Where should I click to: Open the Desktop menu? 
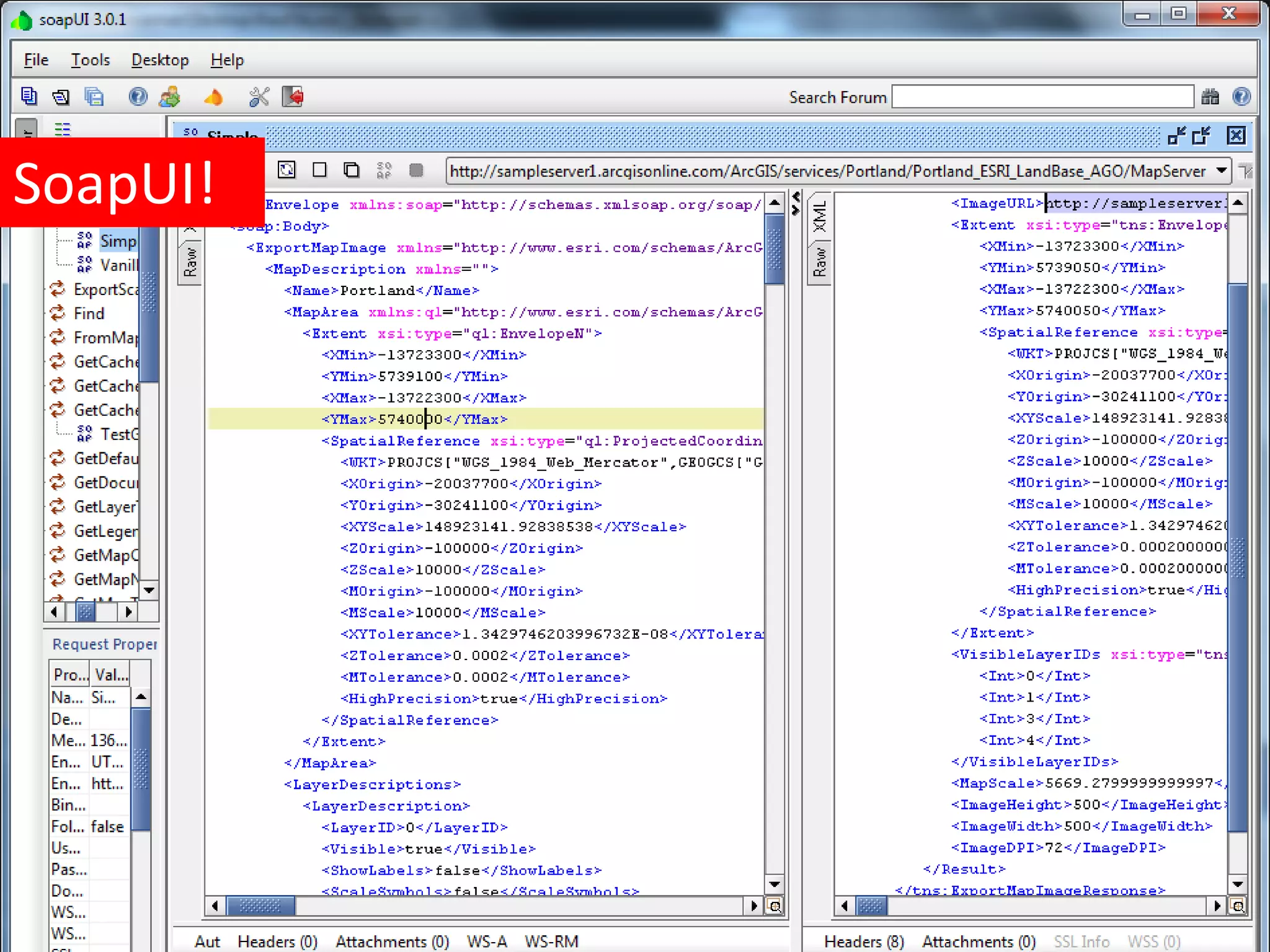click(160, 60)
